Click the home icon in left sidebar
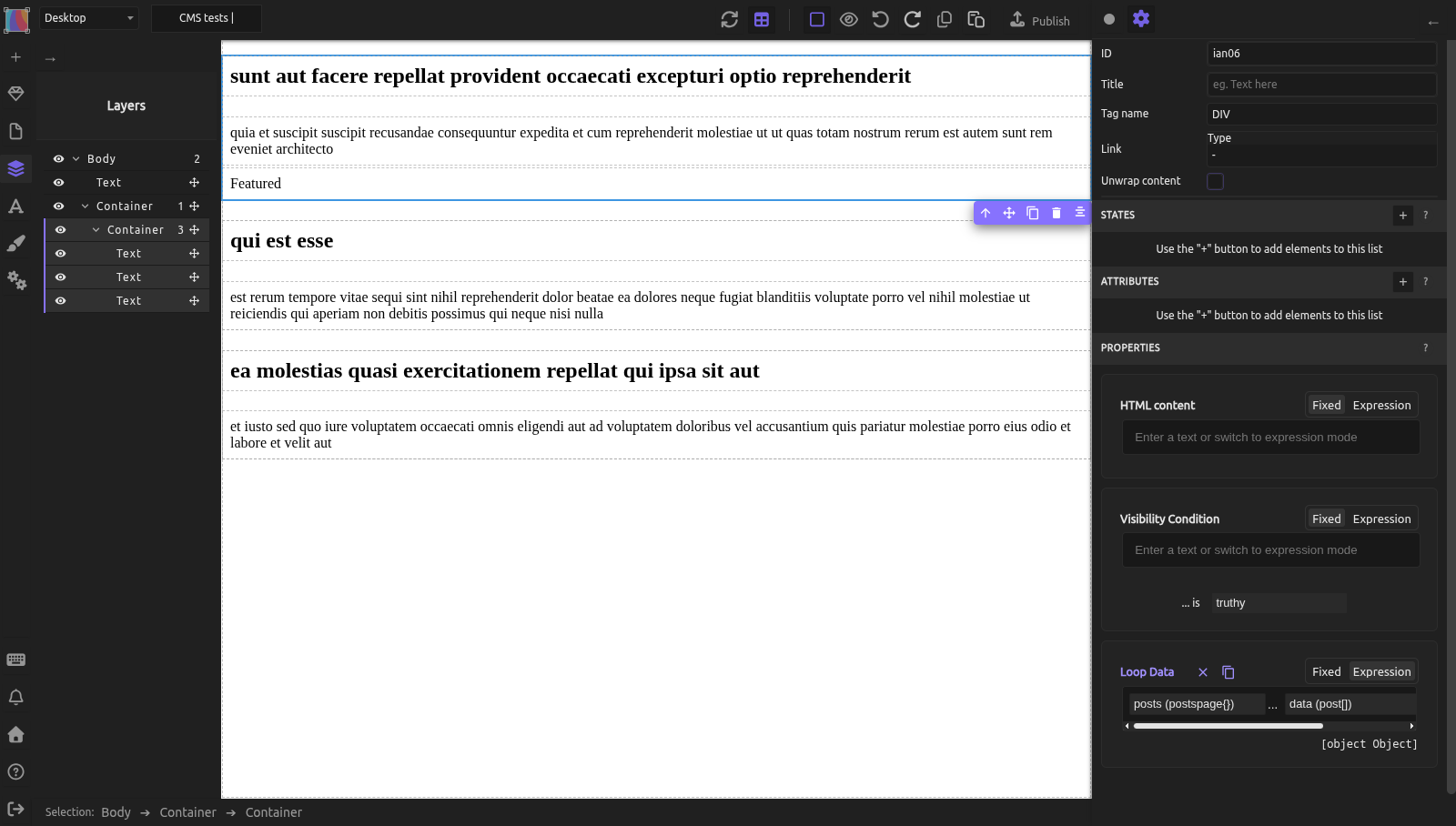This screenshot has height=826, width=1456. 15,734
